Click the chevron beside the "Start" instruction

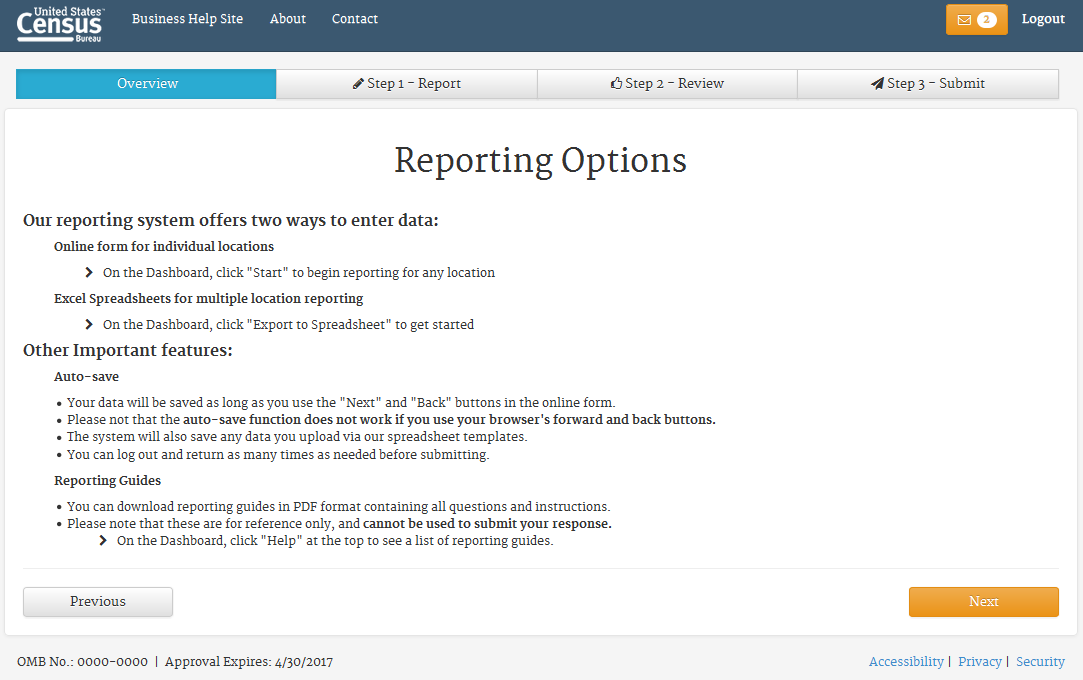[90, 272]
